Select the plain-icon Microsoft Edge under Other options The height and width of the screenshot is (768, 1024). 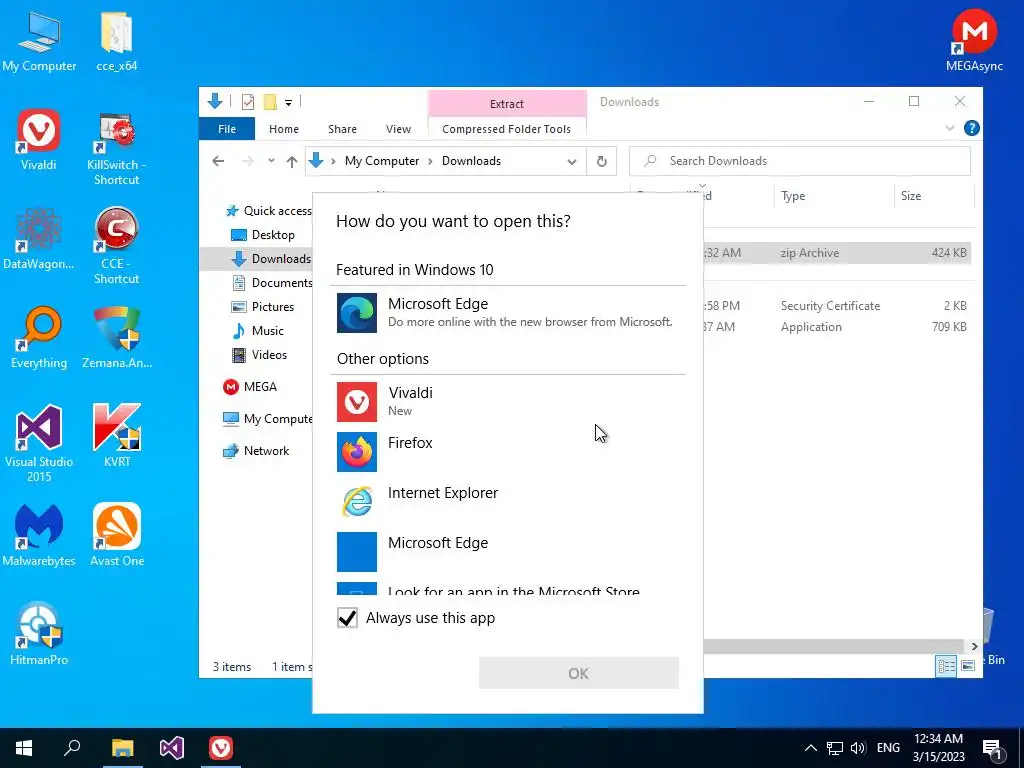point(507,552)
